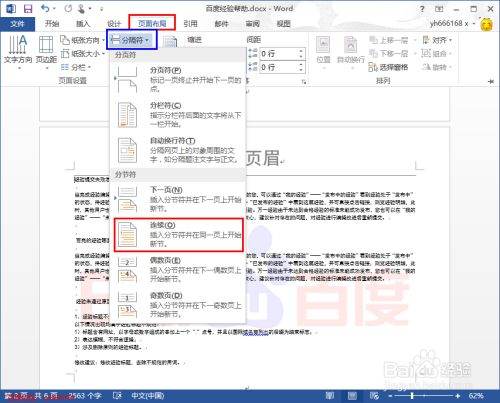Click the proofing status icon
Image resolution: width=500 pixels, height=403 pixels.
click(x=117, y=396)
